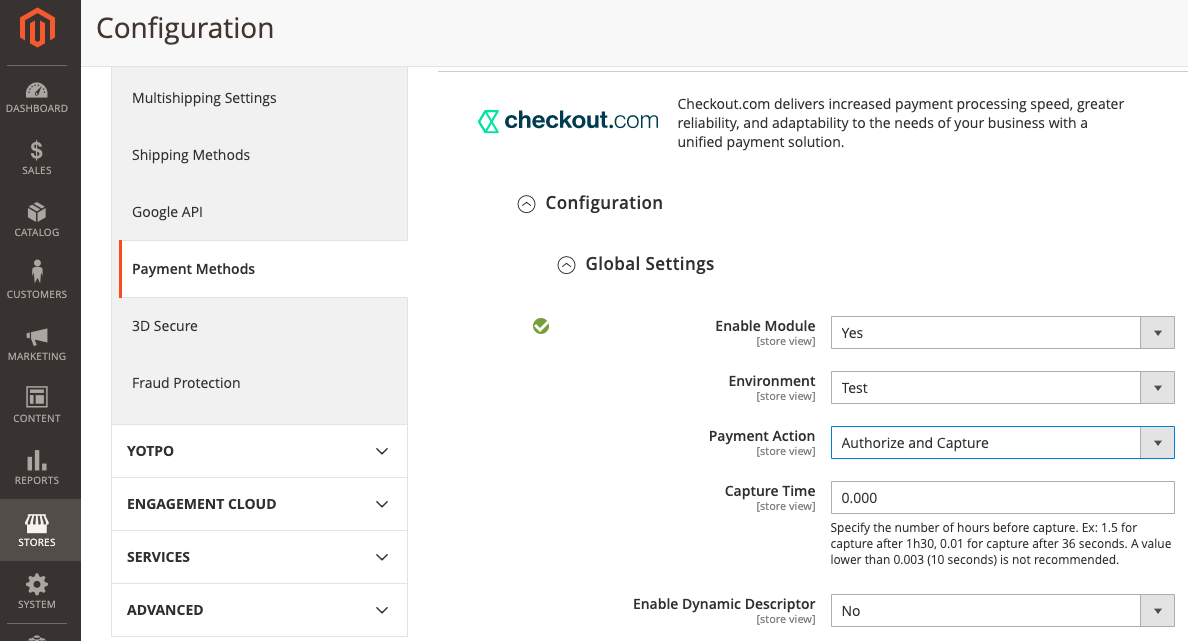
Task: Open the Environment dropdown set to Test
Action: click(1002, 387)
